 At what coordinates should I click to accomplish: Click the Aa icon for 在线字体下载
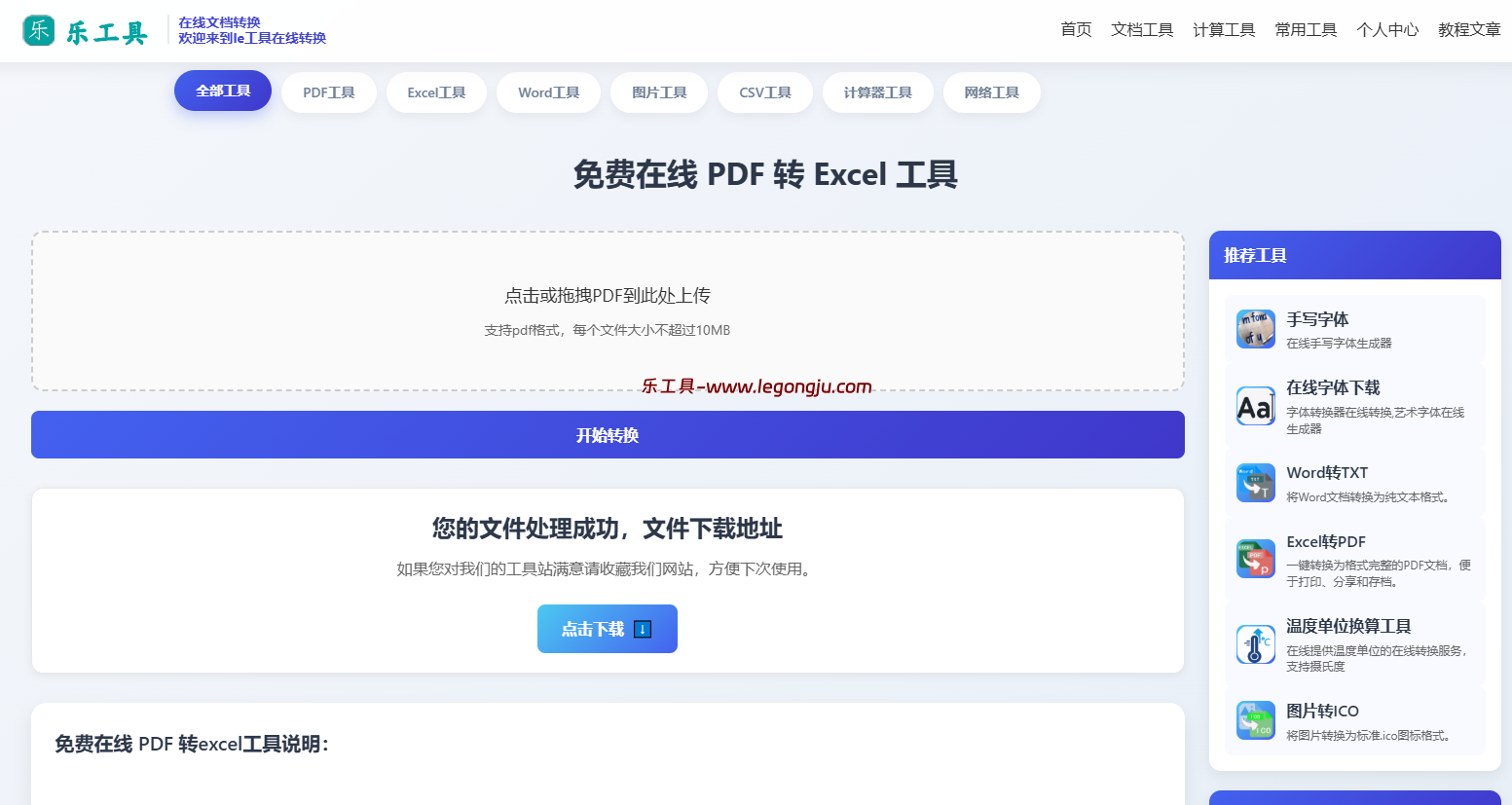pyautogui.click(x=1255, y=406)
